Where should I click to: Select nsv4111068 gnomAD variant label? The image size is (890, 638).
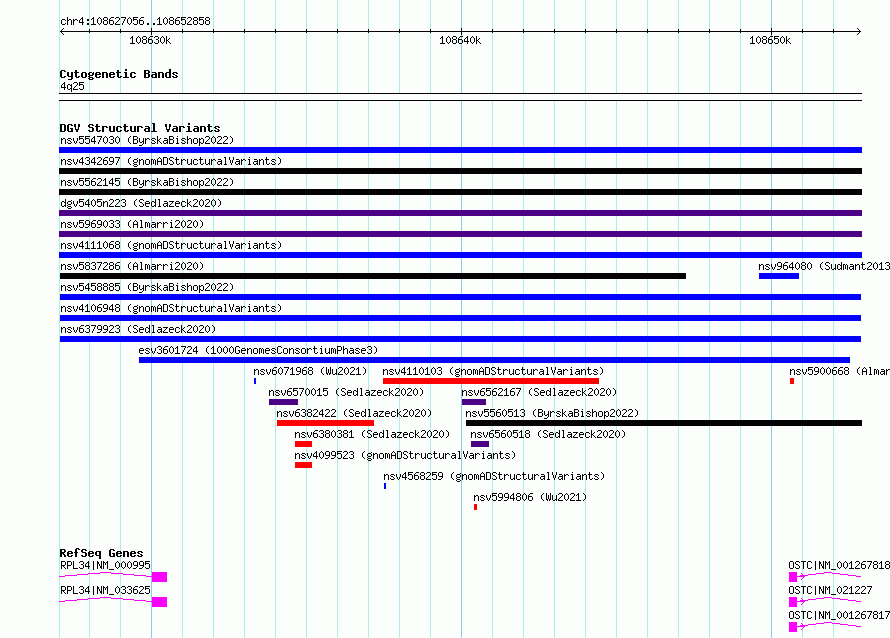tap(171, 245)
